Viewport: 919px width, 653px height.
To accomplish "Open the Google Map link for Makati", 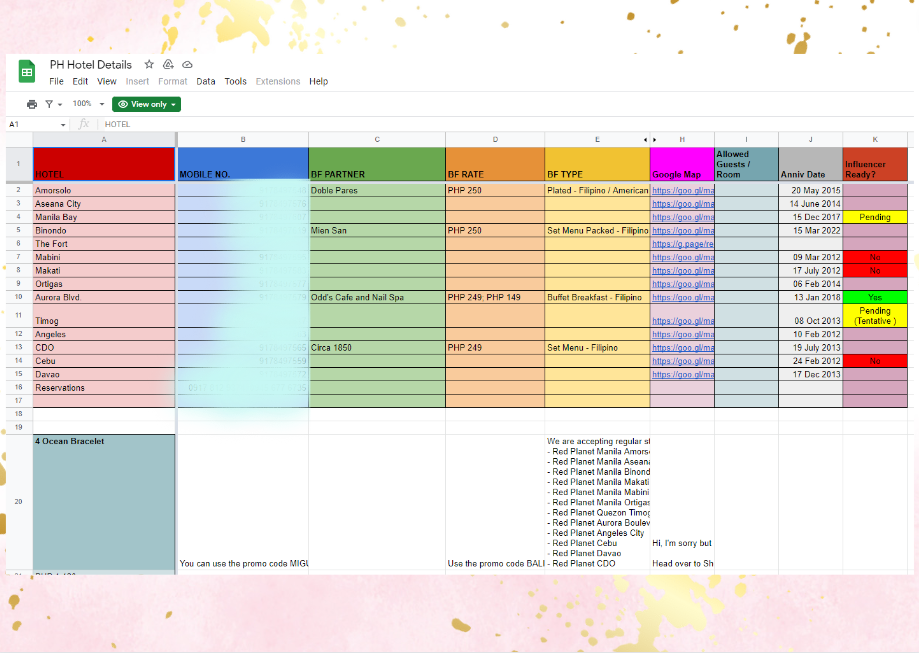I will [x=683, y=271].
